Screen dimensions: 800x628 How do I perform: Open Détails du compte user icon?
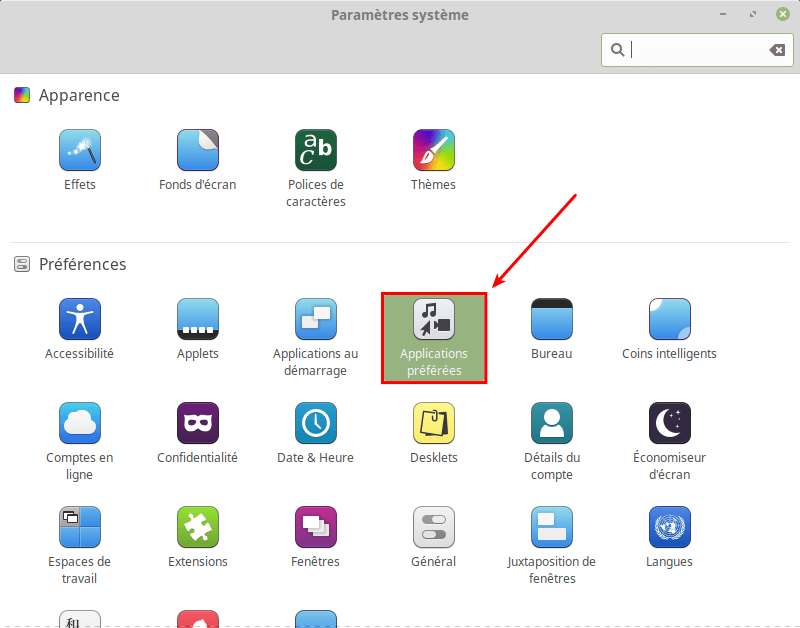[552, 423]
